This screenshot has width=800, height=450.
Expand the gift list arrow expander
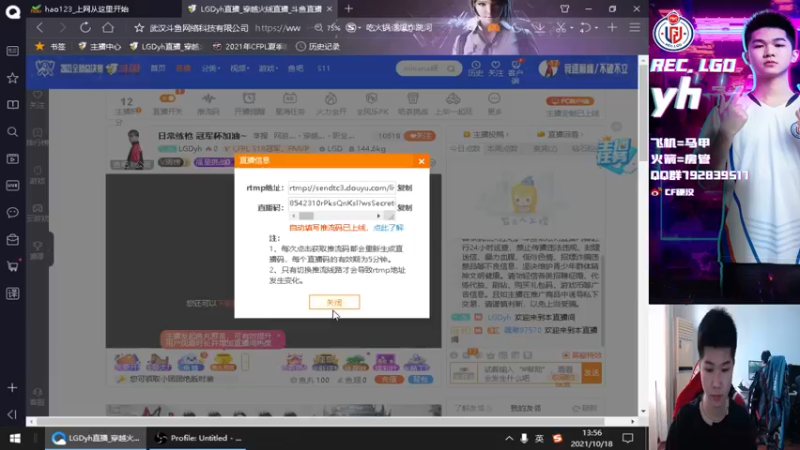click(x=245, y=362)
